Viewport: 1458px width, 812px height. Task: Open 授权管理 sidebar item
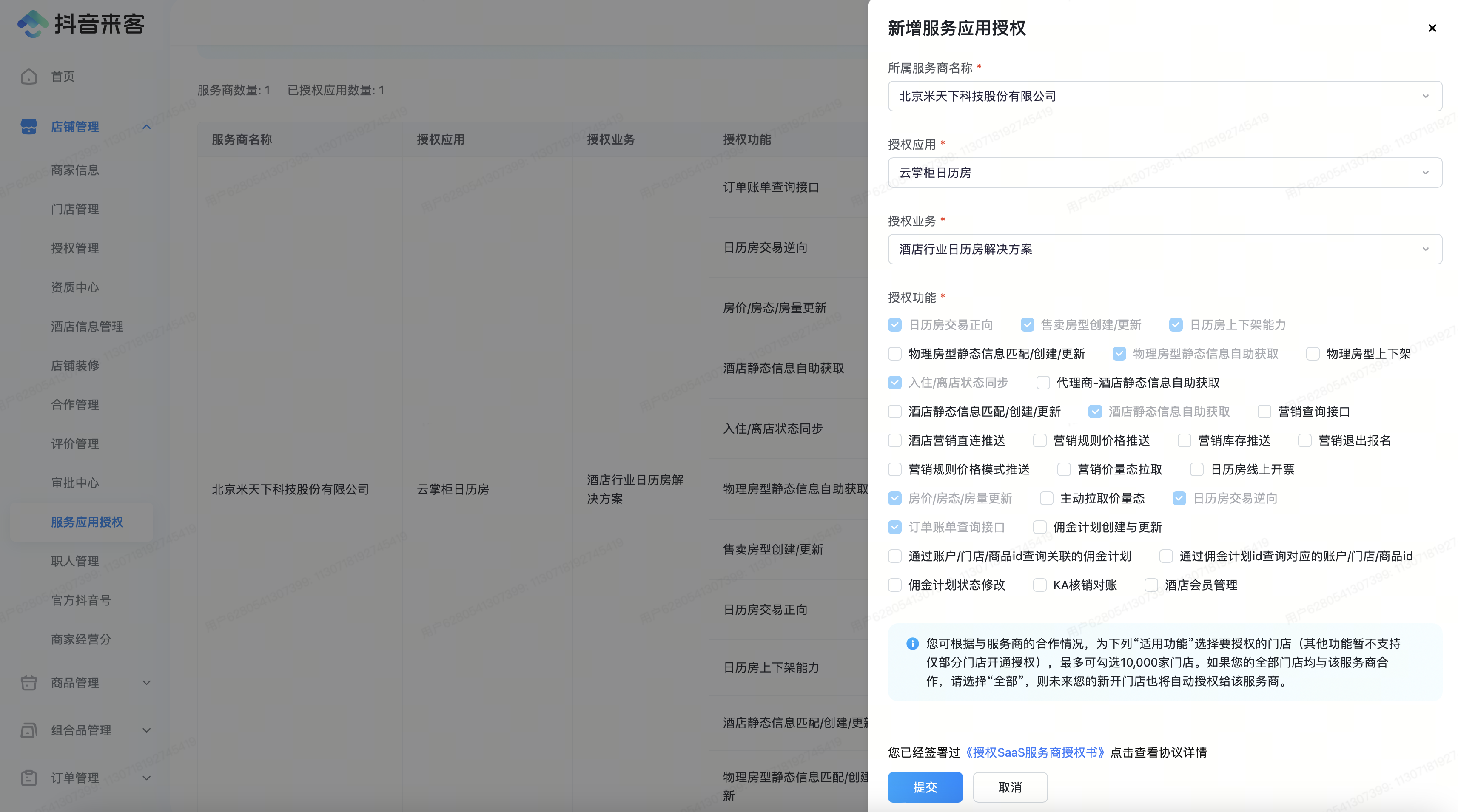coord(75,248)
